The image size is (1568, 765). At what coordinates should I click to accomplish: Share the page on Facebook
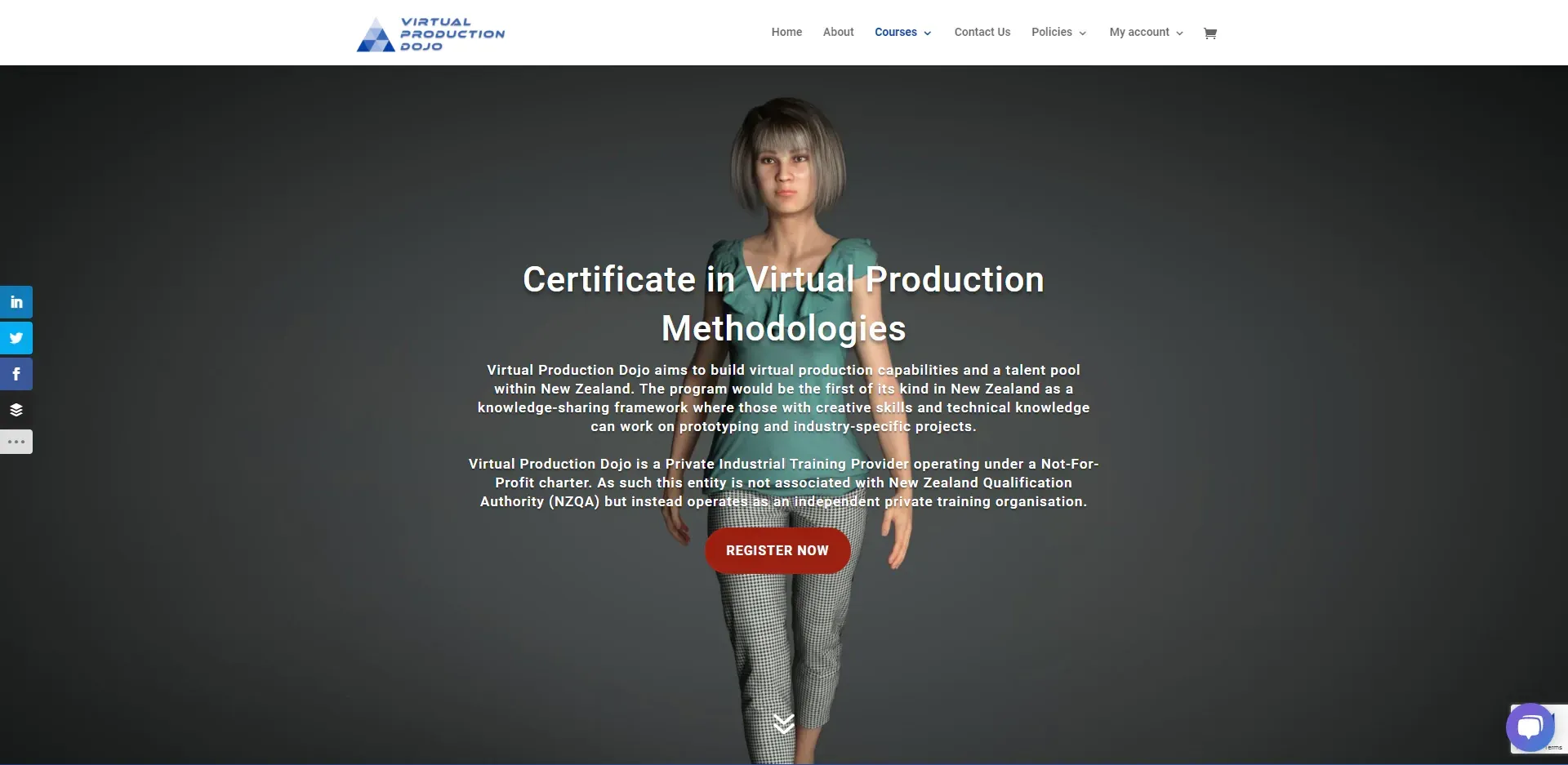[16, 373]
